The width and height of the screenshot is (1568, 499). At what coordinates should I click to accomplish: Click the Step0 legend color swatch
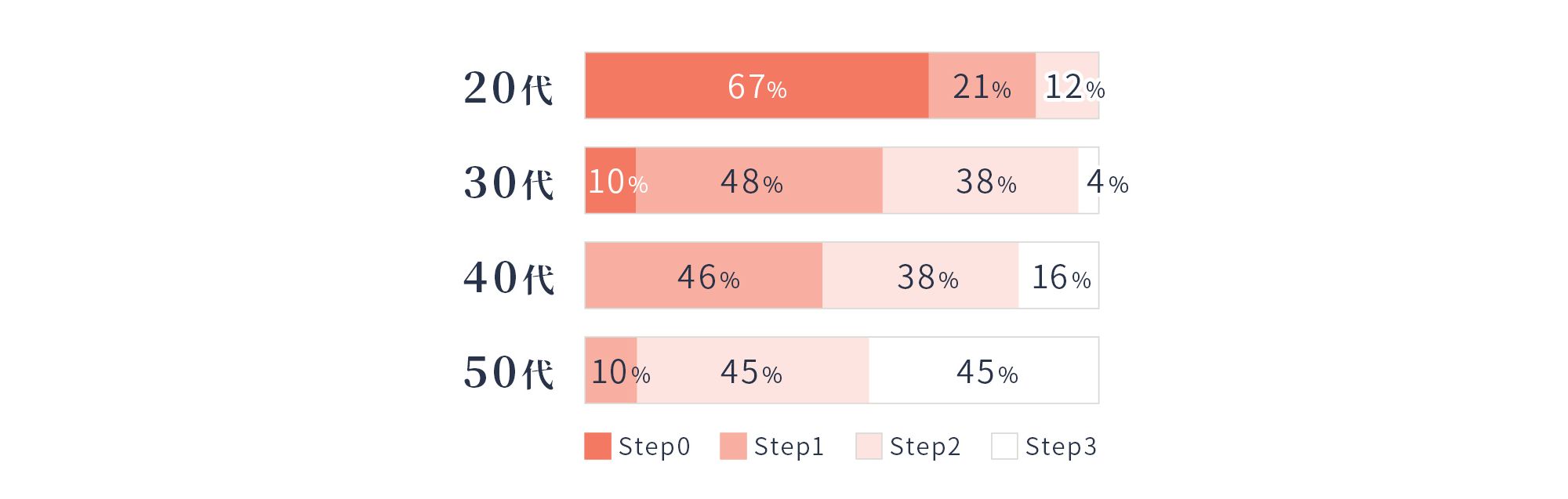point(597,446)
